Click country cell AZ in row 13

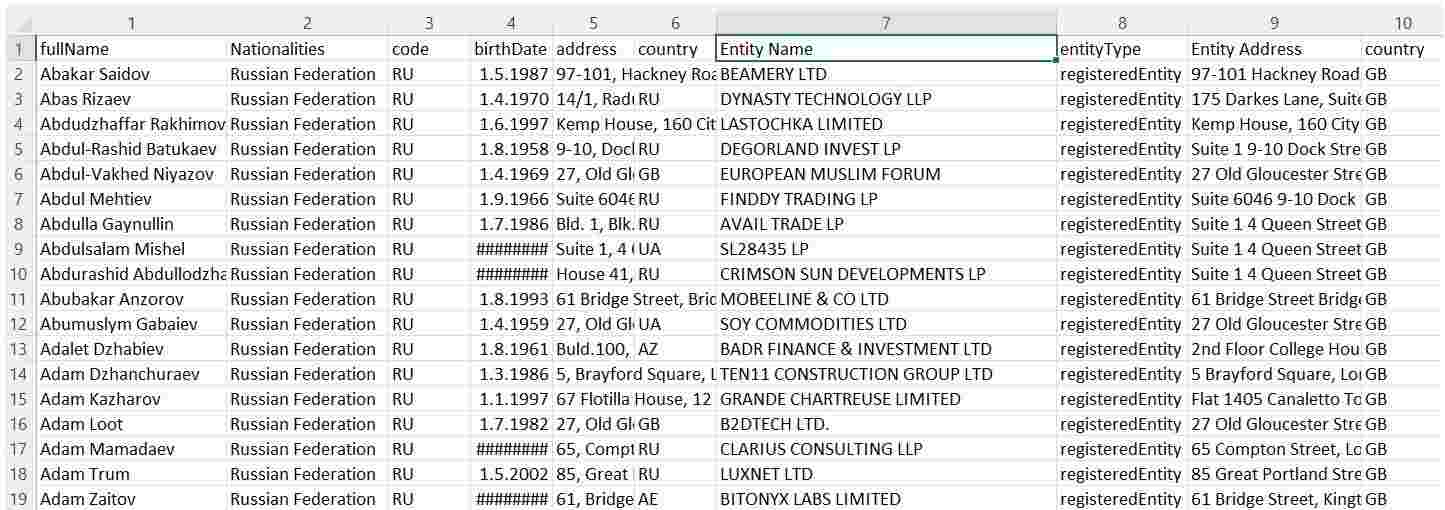click(x=675, y=349)
